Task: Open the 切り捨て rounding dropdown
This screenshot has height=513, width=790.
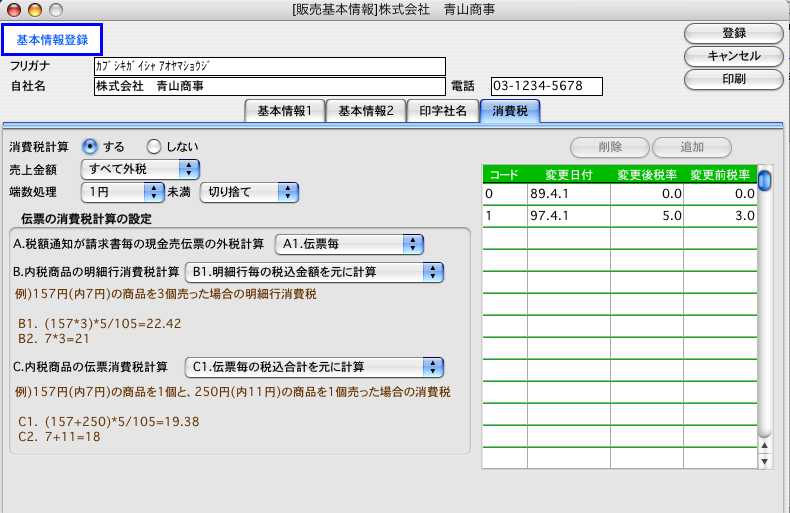Action: click(x=250, y=191)
